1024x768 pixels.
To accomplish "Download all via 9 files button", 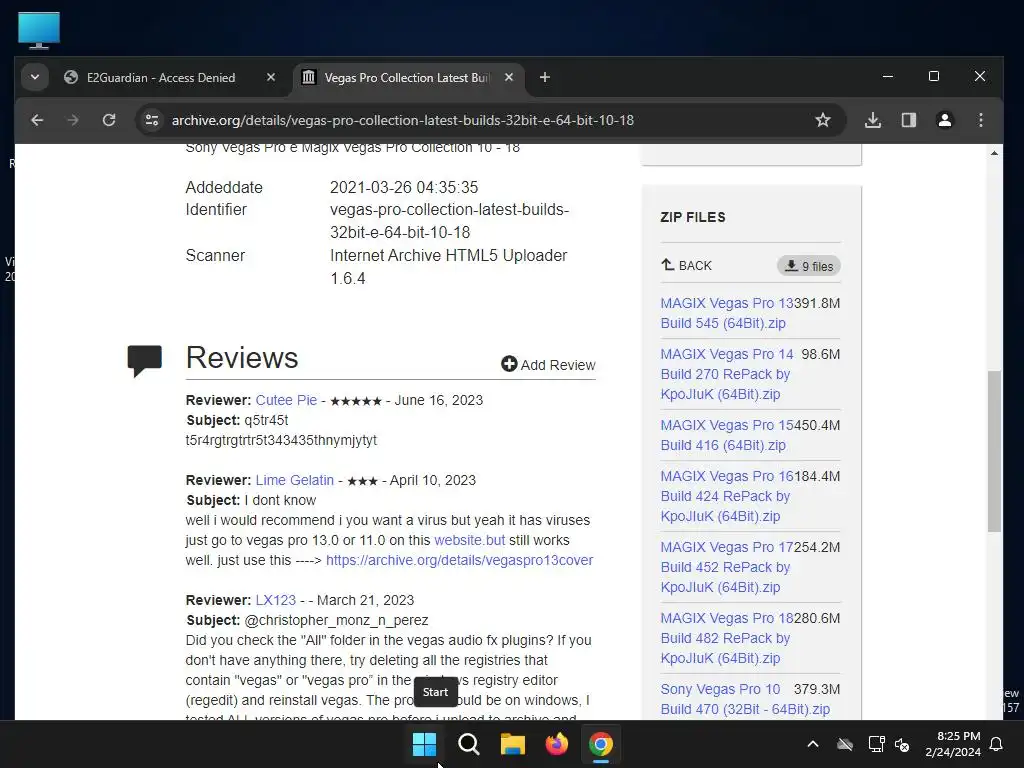I will click(808, 266).
